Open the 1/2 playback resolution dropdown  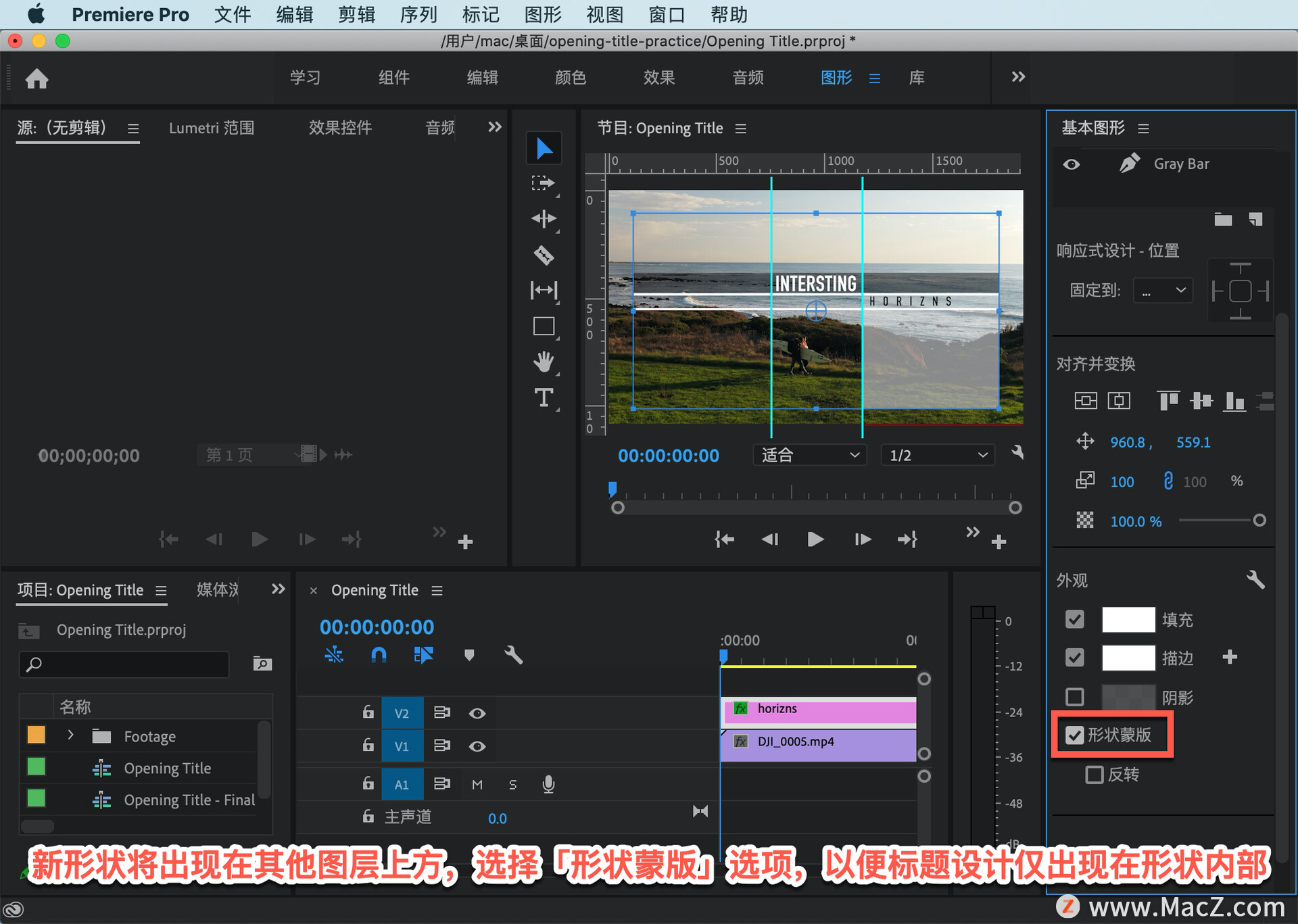tap(938, 455)
